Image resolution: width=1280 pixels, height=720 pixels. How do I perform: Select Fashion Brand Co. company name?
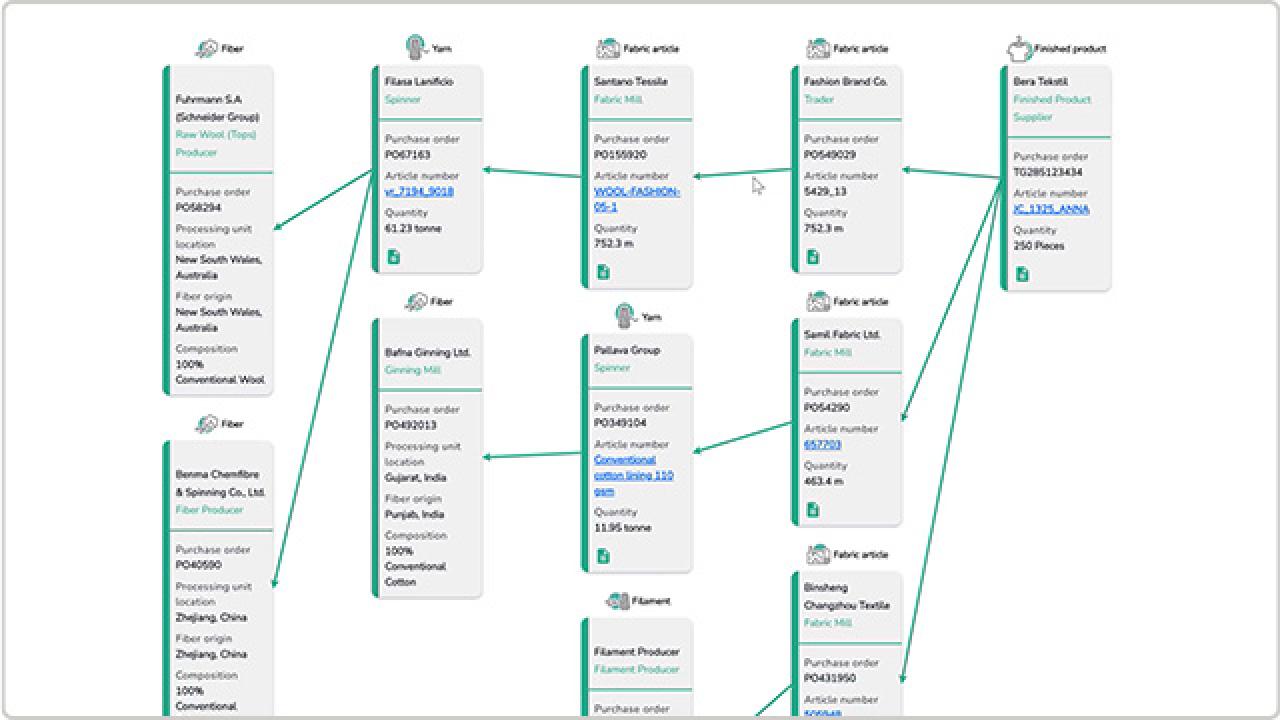(x=846, y=82)
